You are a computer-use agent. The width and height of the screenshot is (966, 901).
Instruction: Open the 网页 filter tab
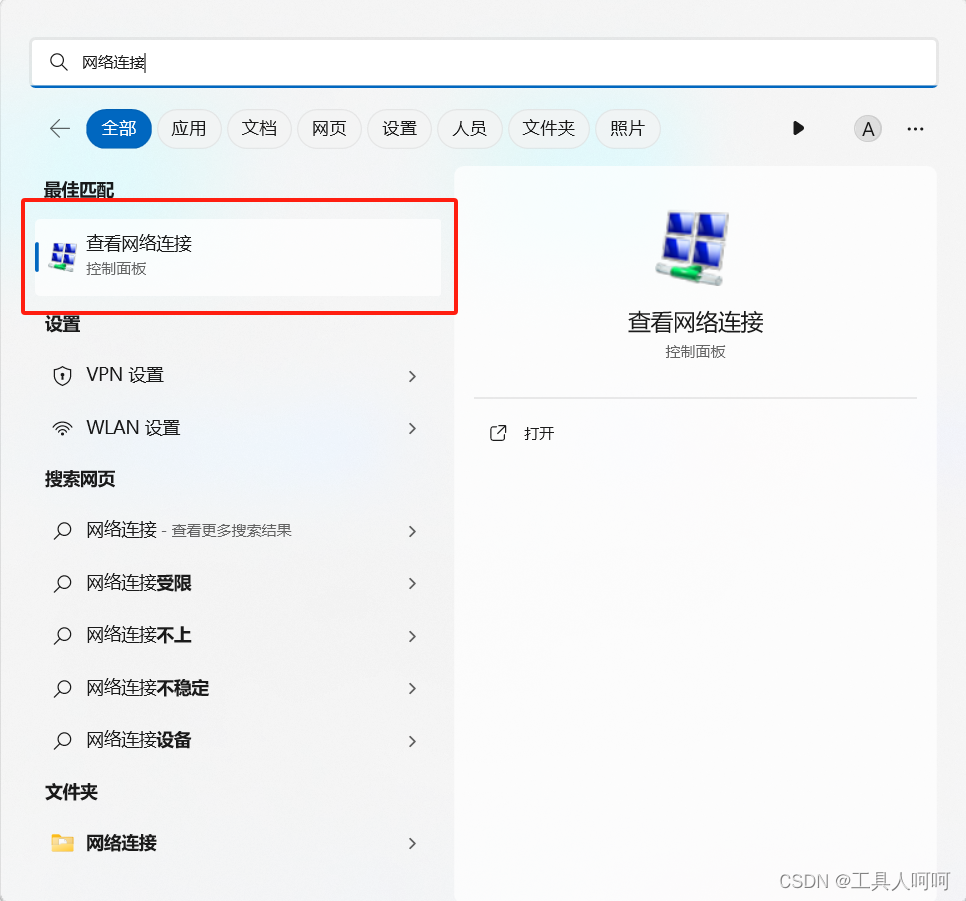click(330, 129)
